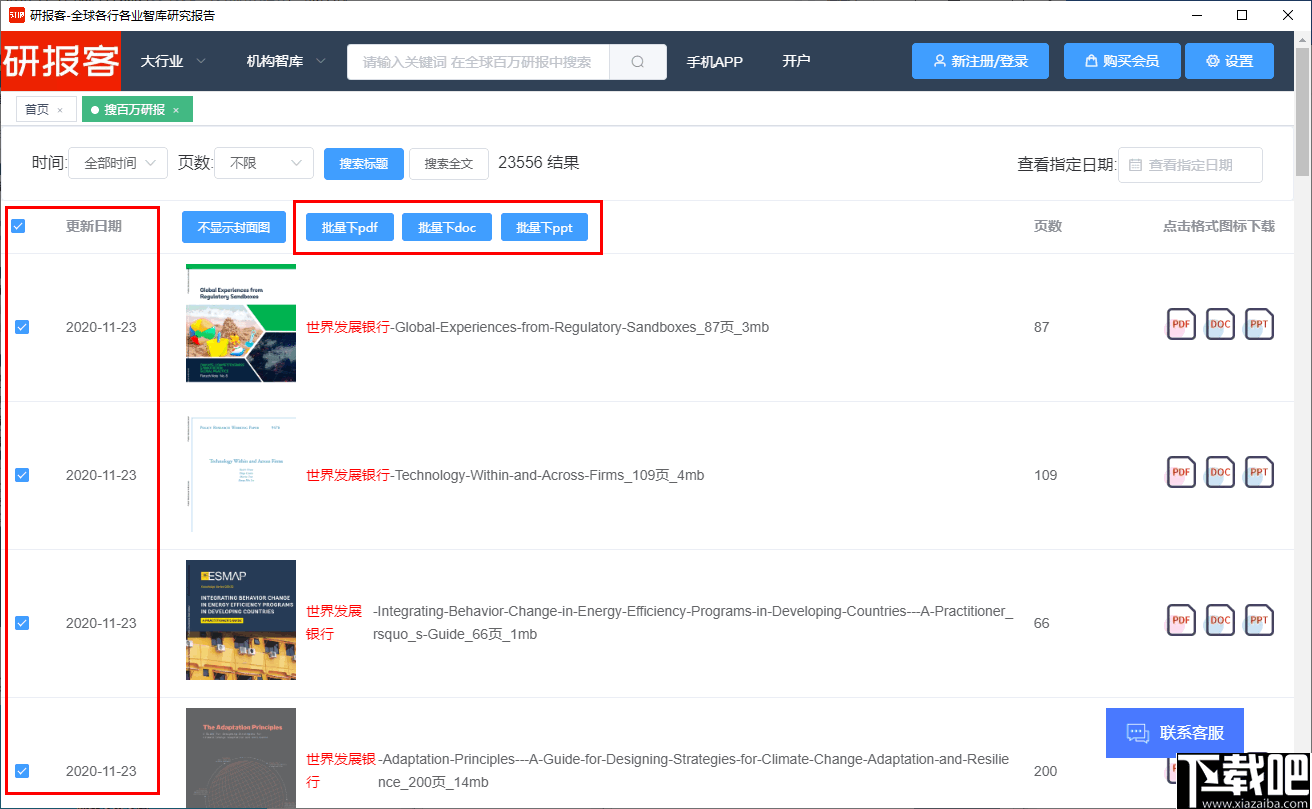Uncheck the Integrating-Behavior-Change row checkbox
The image size is (1312, 809).
(22, 623)
